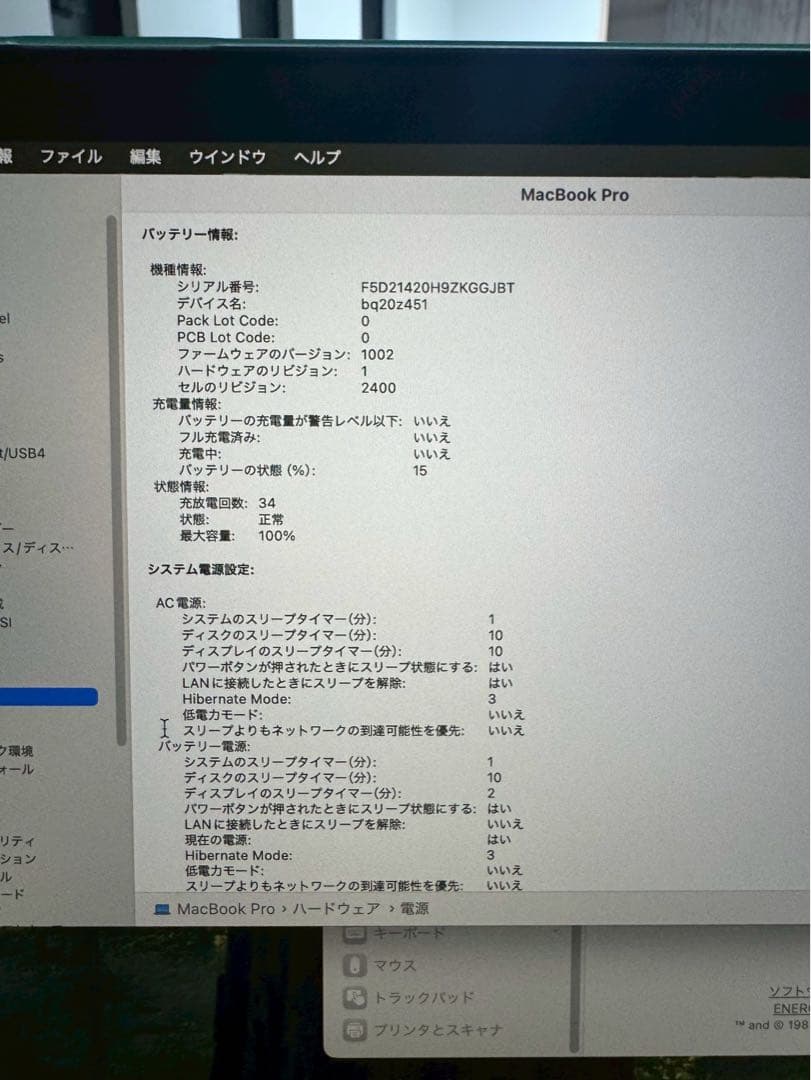The width and height of the screenshot is (811, 1080).
Task: Open the ヘルプ menu
Action: pos(316,157)
